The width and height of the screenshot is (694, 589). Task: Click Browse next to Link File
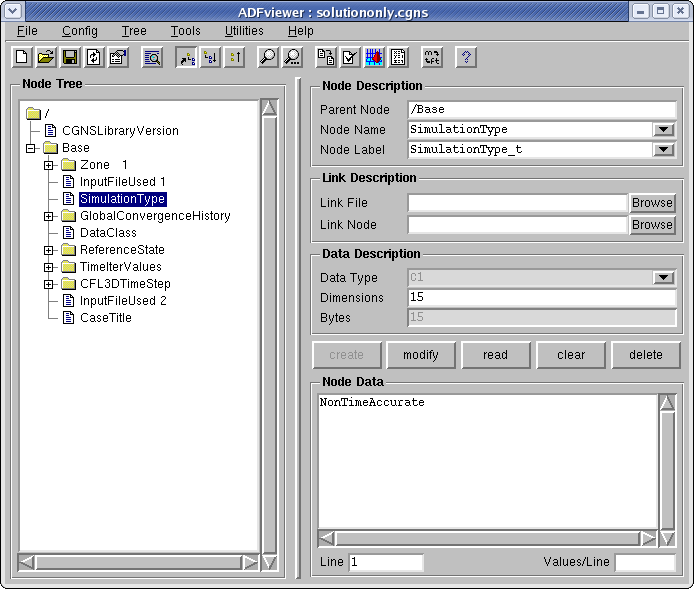coord(652,203)
